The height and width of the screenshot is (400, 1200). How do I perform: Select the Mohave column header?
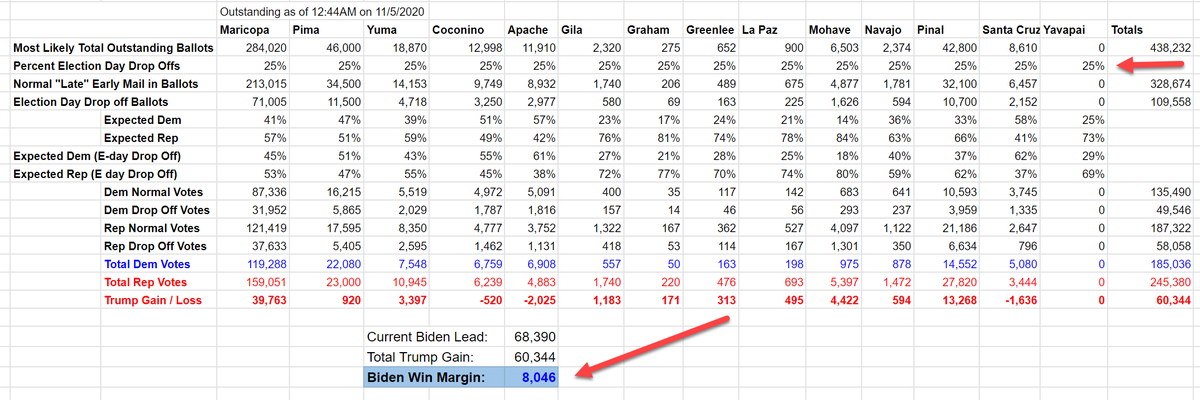point(830,31)
